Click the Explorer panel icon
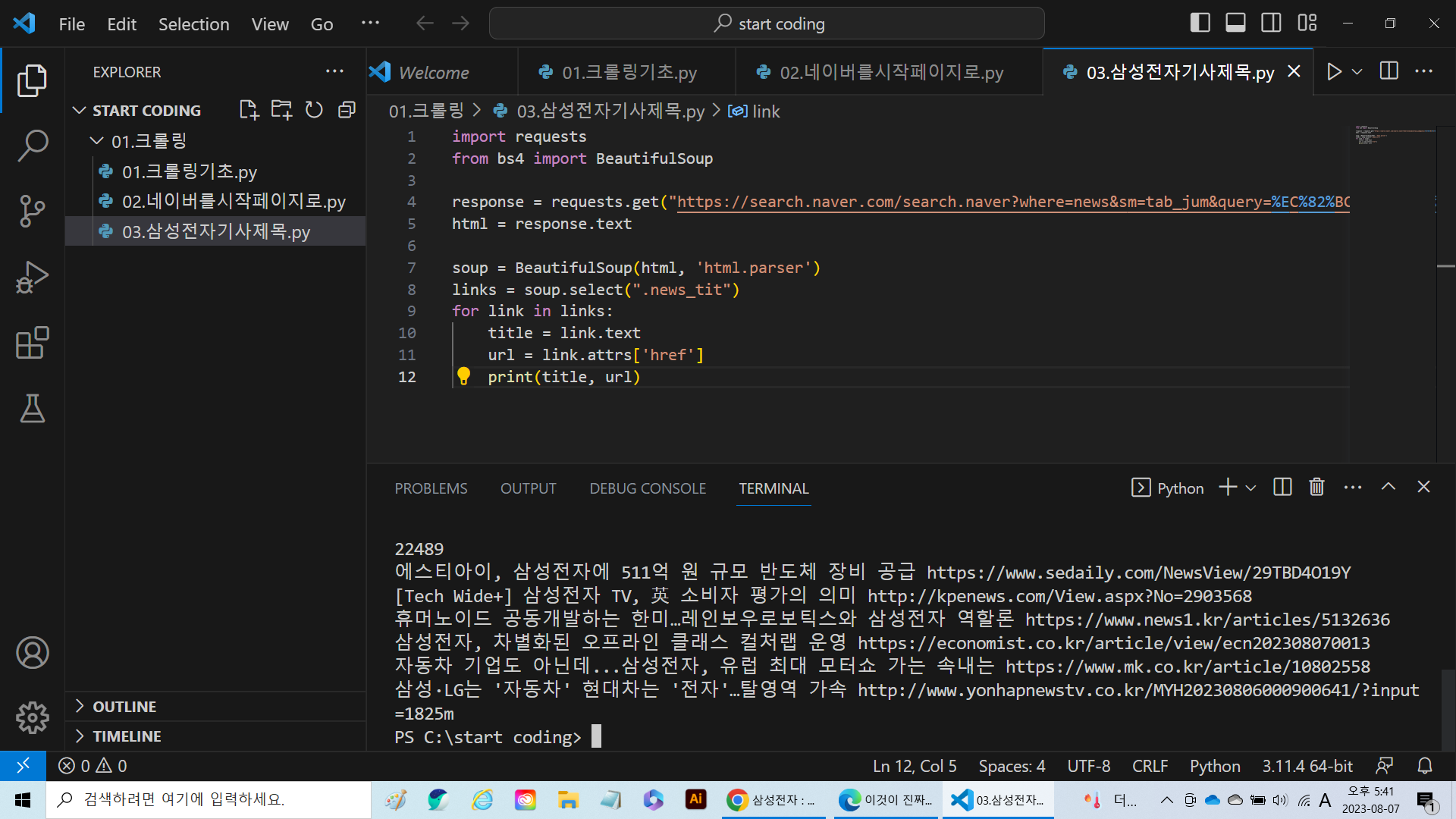The width and height of the screenshot is (1456, 819). [30, 80]
